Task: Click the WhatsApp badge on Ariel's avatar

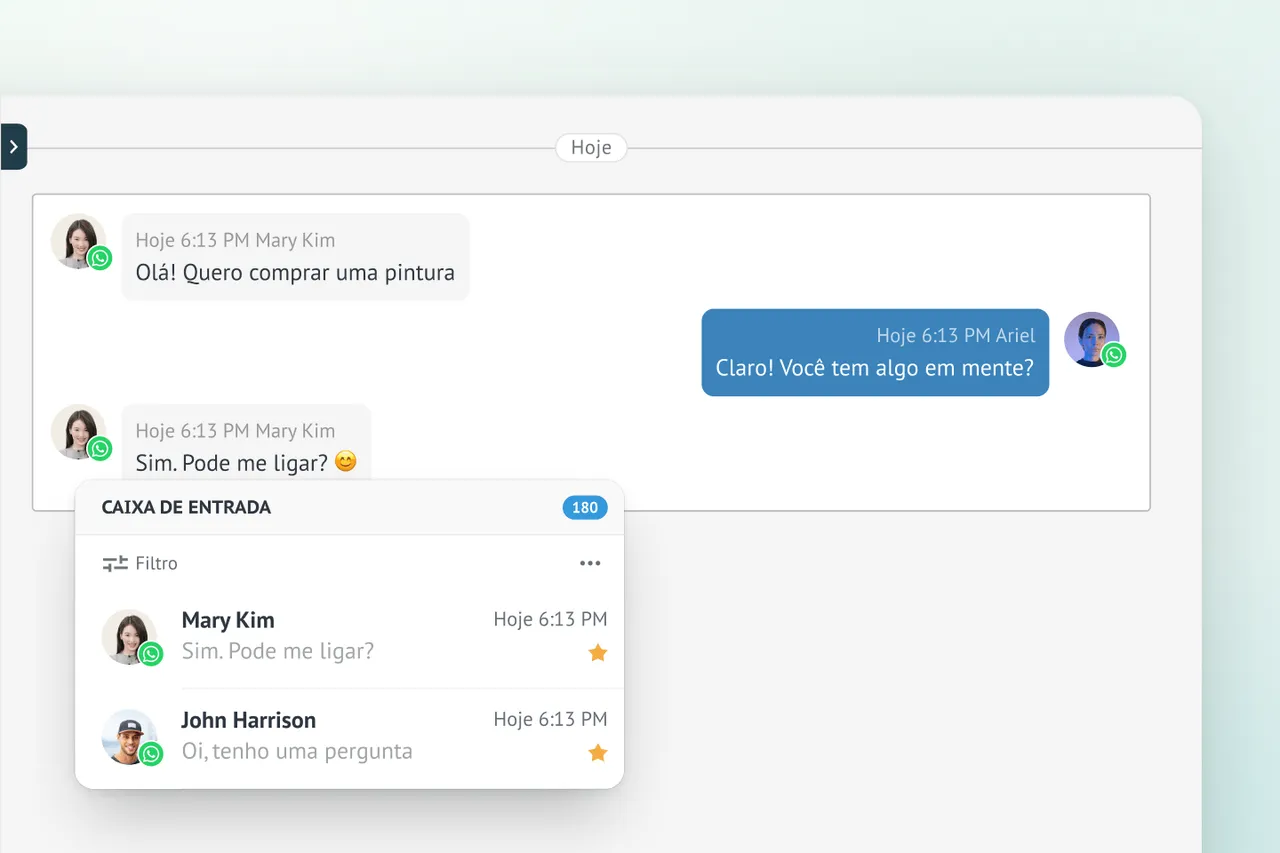Action: coord(1114,355)
